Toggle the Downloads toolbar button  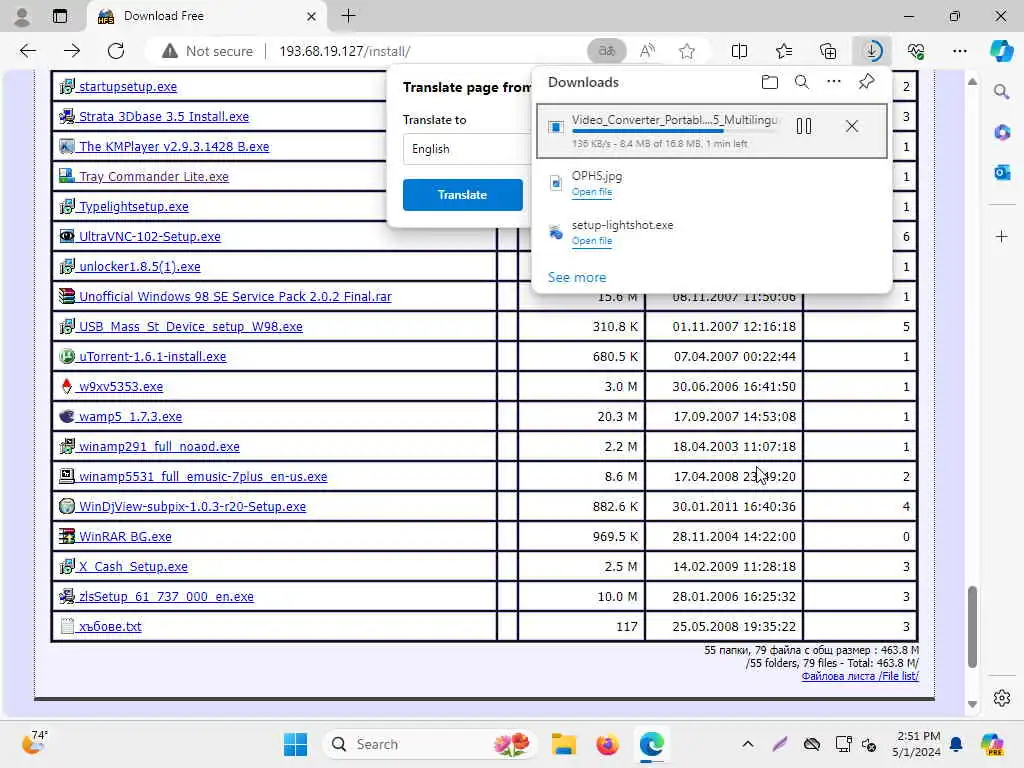pyautogui.click(x=872, y=51)
